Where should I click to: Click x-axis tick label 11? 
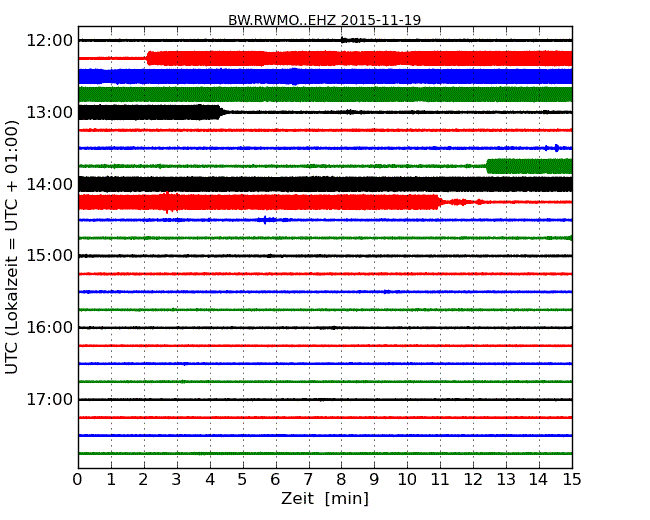pyautogui.click(x=440, y=479)
